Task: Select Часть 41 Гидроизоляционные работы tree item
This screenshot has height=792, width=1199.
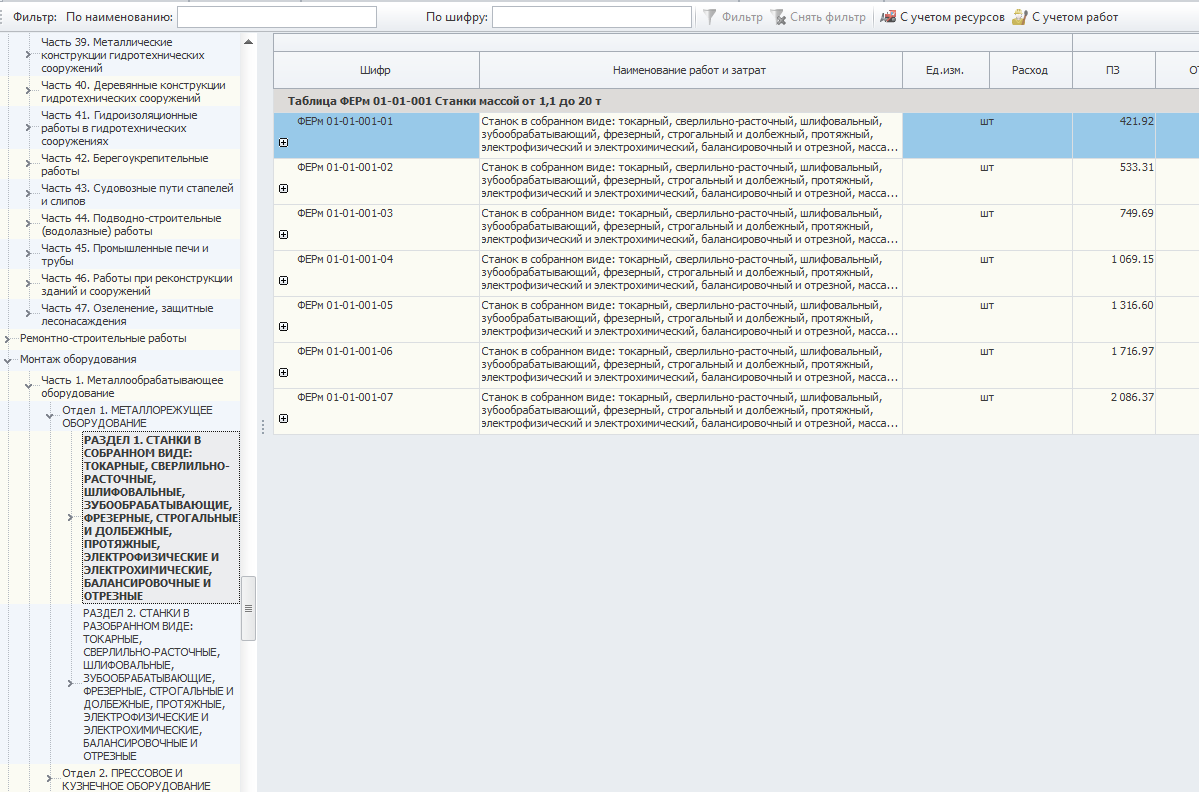Action: coord(119,128)
